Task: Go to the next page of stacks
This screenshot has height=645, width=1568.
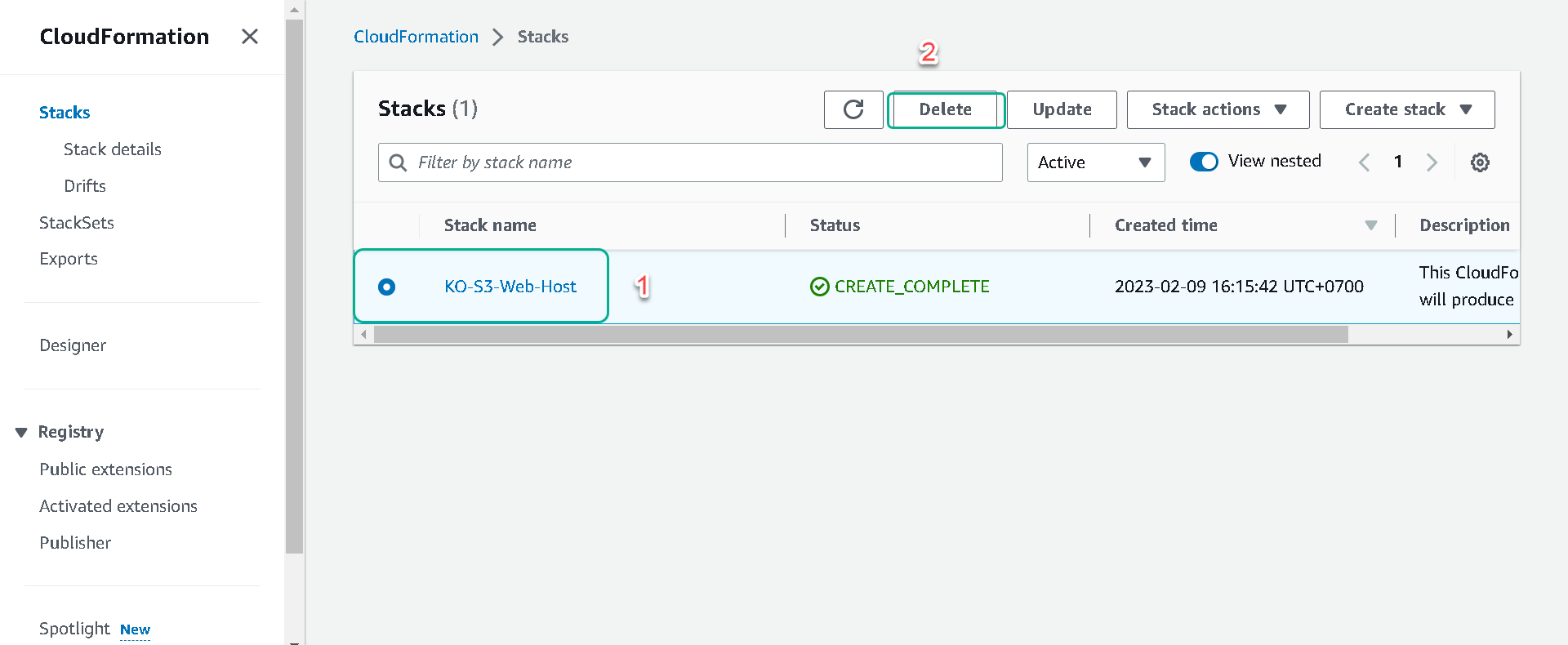Action: (x=1432, y=162)
